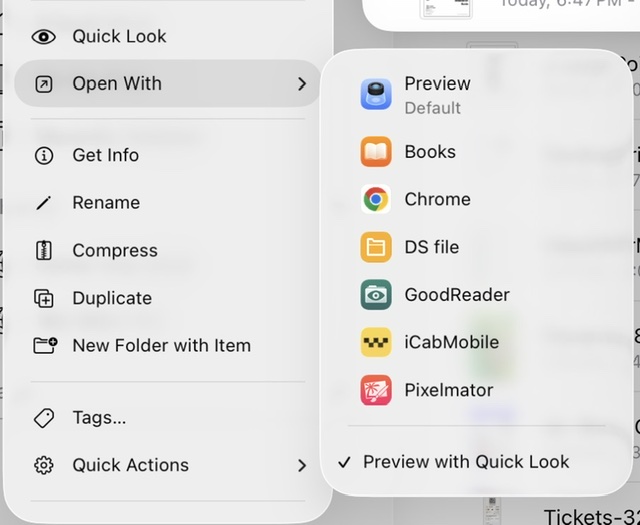Click the Get Info circle icon
640x525 pixels.
click(x=44, y=156)
